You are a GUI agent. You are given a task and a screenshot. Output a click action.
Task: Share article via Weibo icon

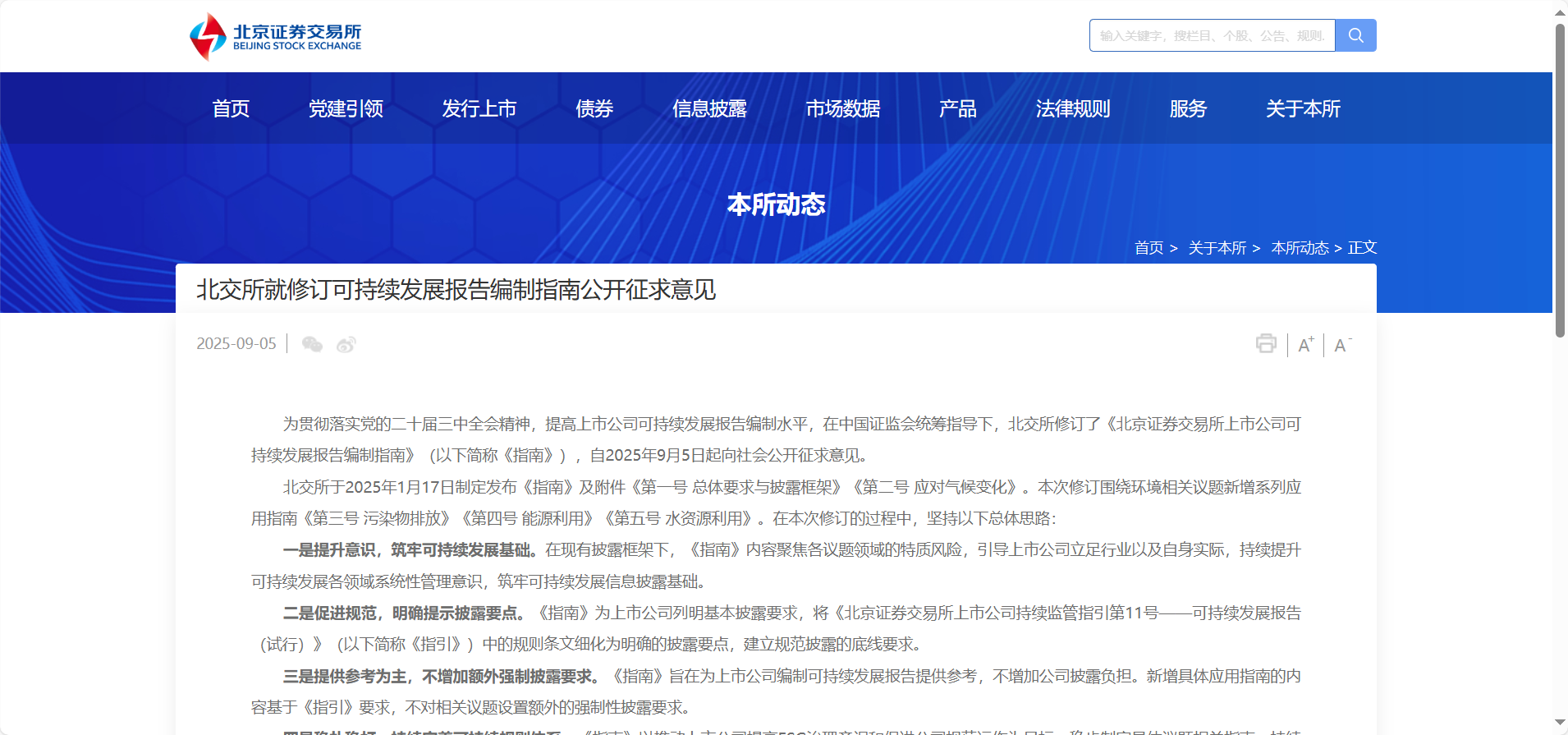point(346,344)
